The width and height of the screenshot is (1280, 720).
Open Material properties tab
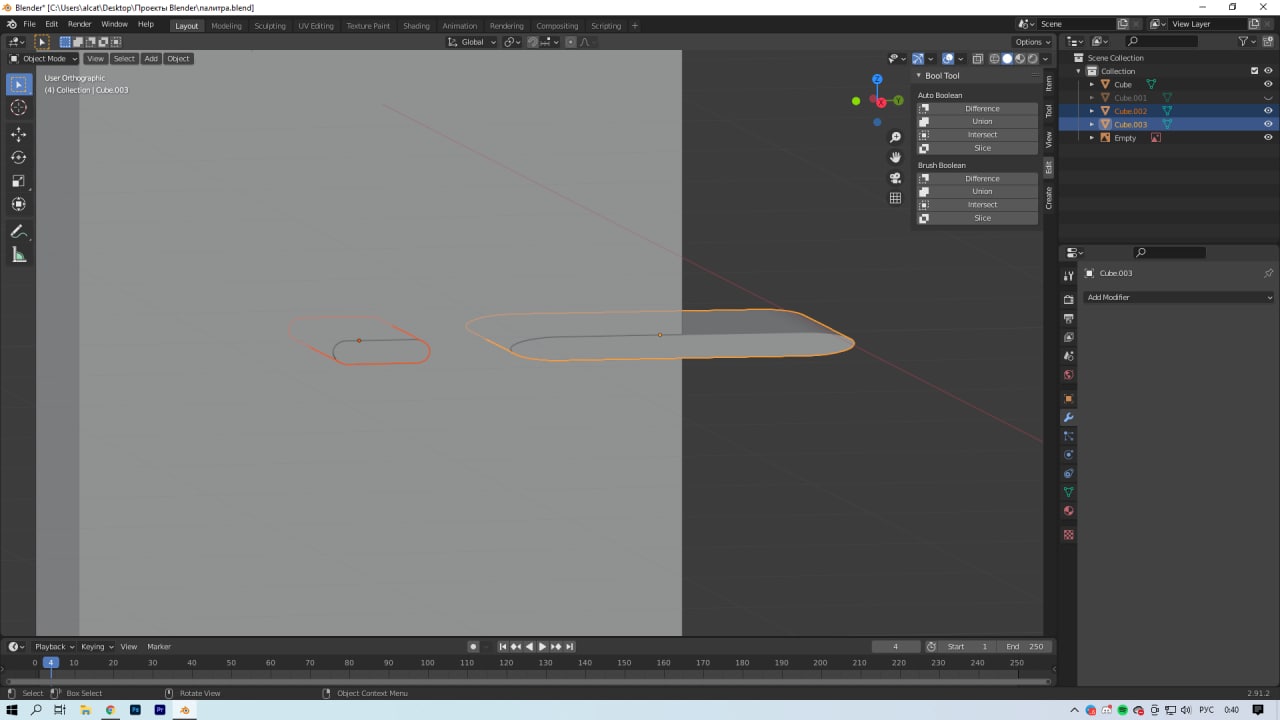click(1068, 511)
